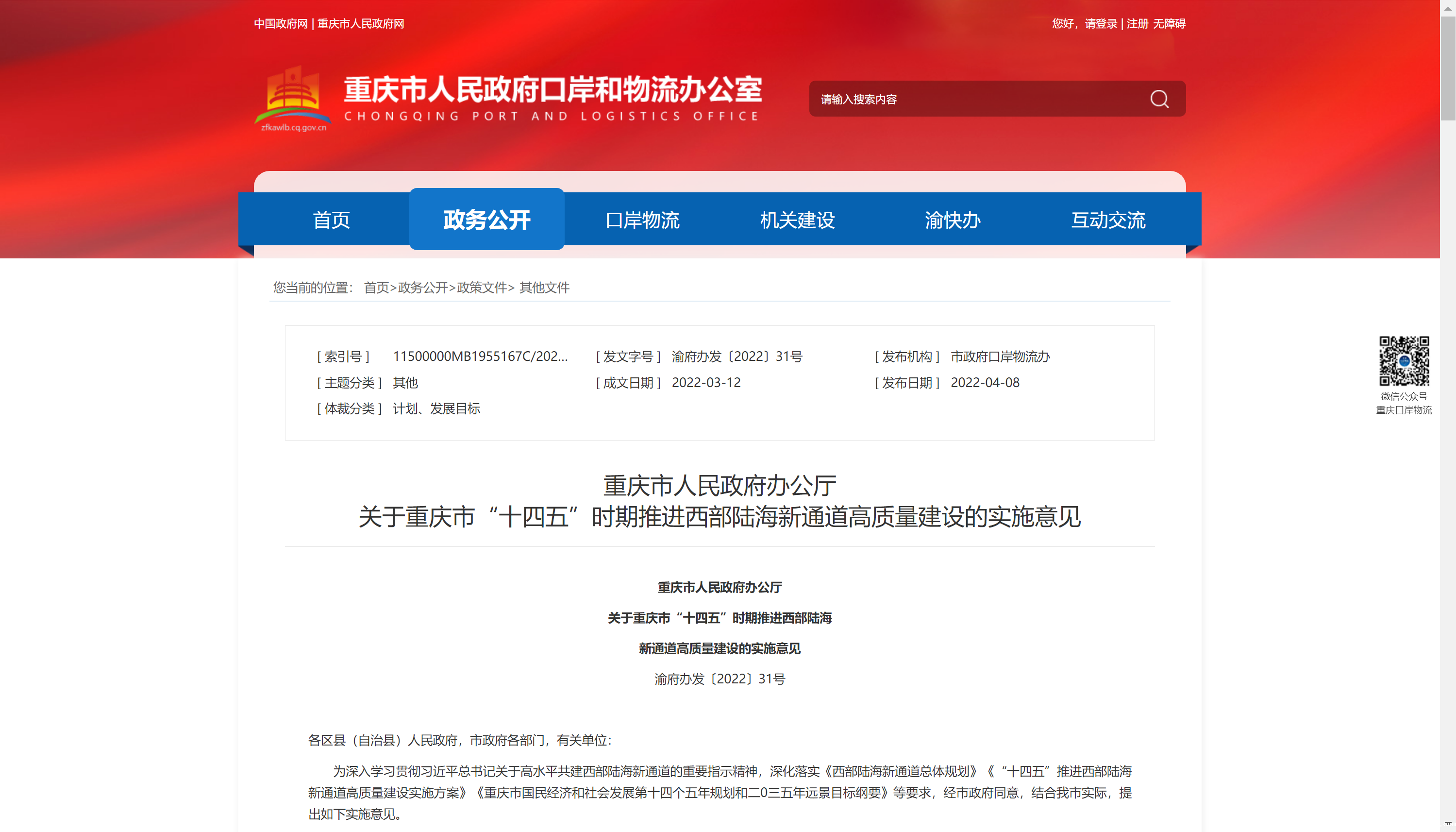Click the vertical scrollbar thumb
Screen dimensions: 1456x832
[x=1448, y=68]
